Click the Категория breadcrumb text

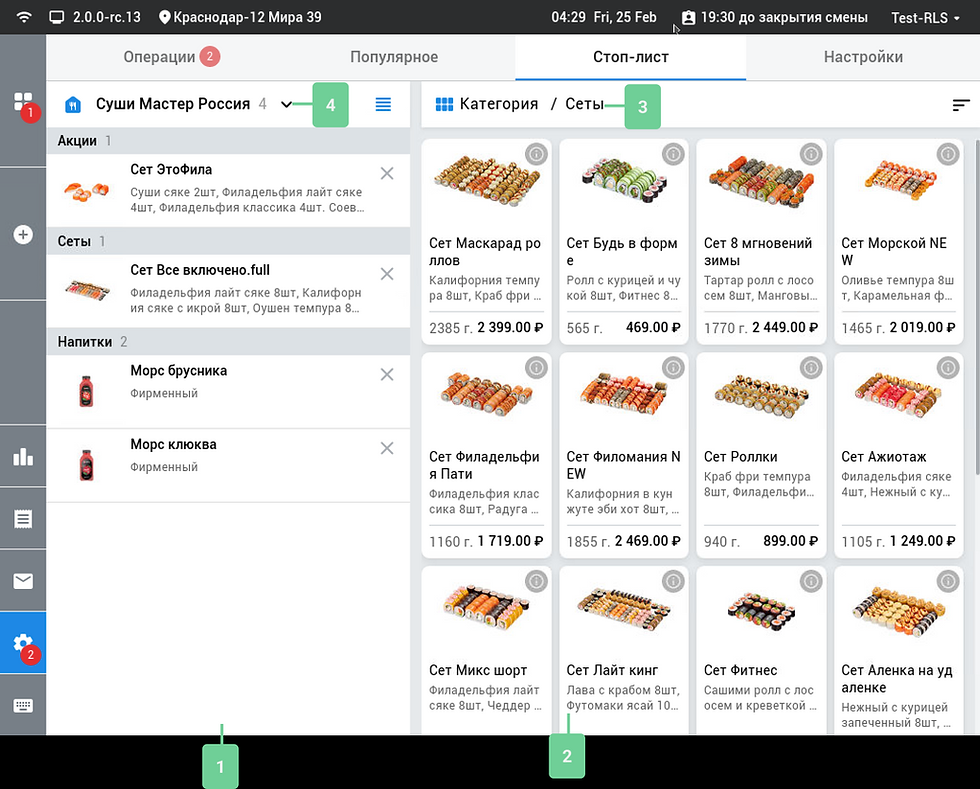pyautogui.click(x=498, y=104)
